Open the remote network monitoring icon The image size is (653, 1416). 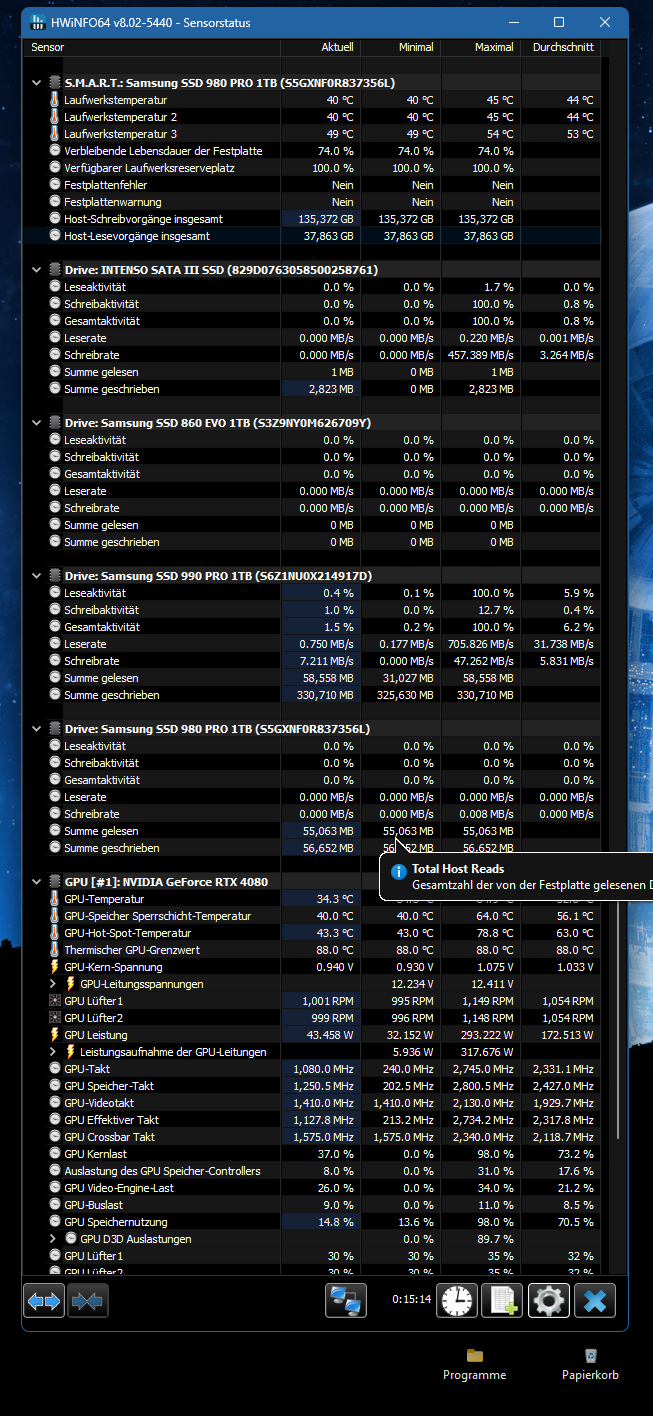point(346,1300)
